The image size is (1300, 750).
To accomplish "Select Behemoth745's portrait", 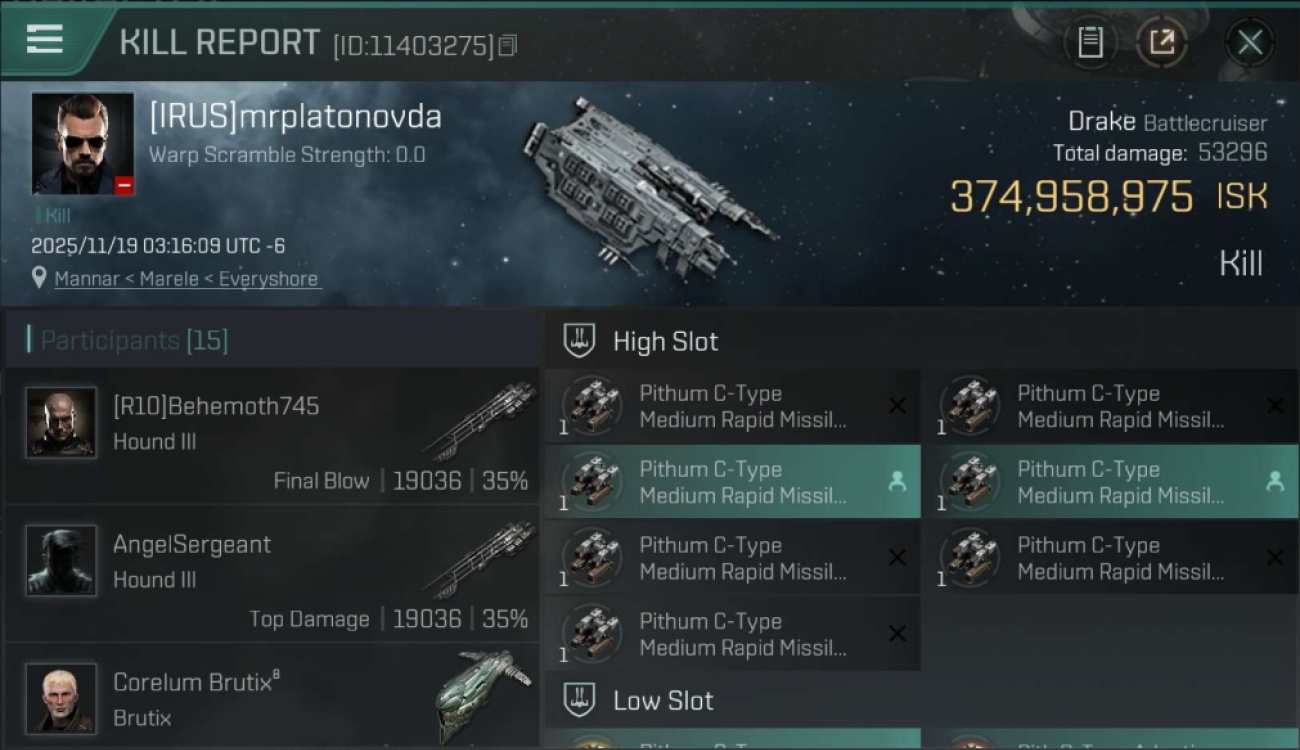I will coord(61,422).
